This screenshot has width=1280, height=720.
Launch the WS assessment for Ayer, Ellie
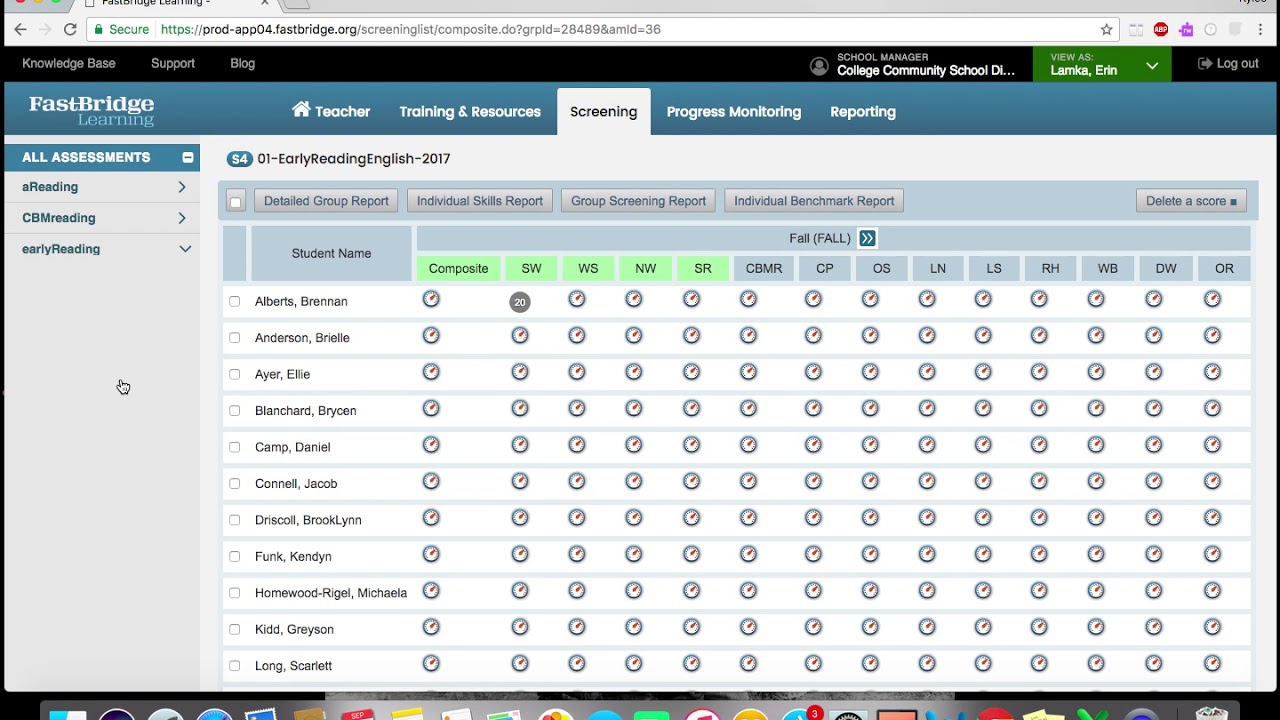click(577, 372)
